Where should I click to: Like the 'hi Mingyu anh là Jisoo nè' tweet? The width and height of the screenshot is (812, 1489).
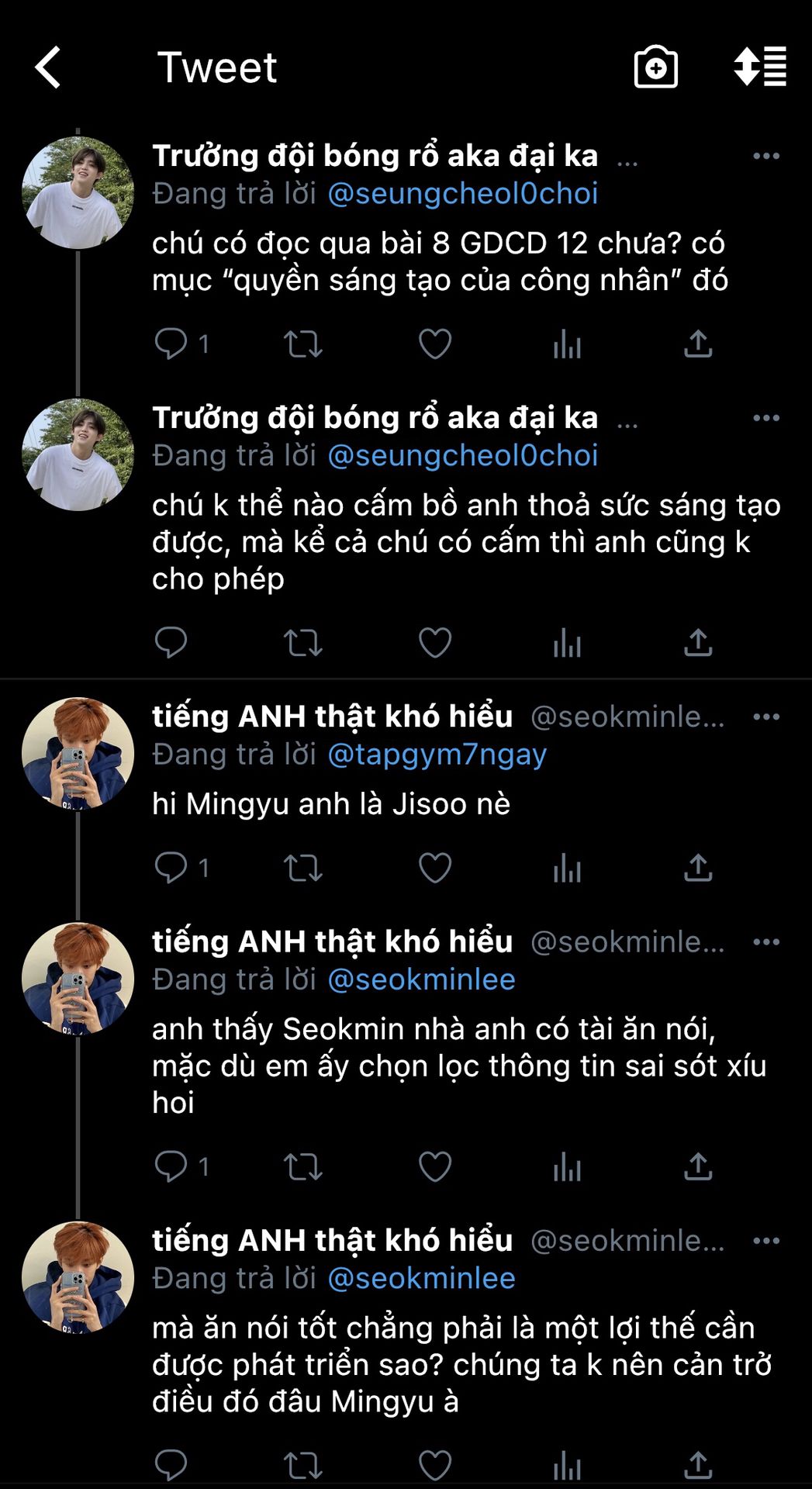coord(435,868)
